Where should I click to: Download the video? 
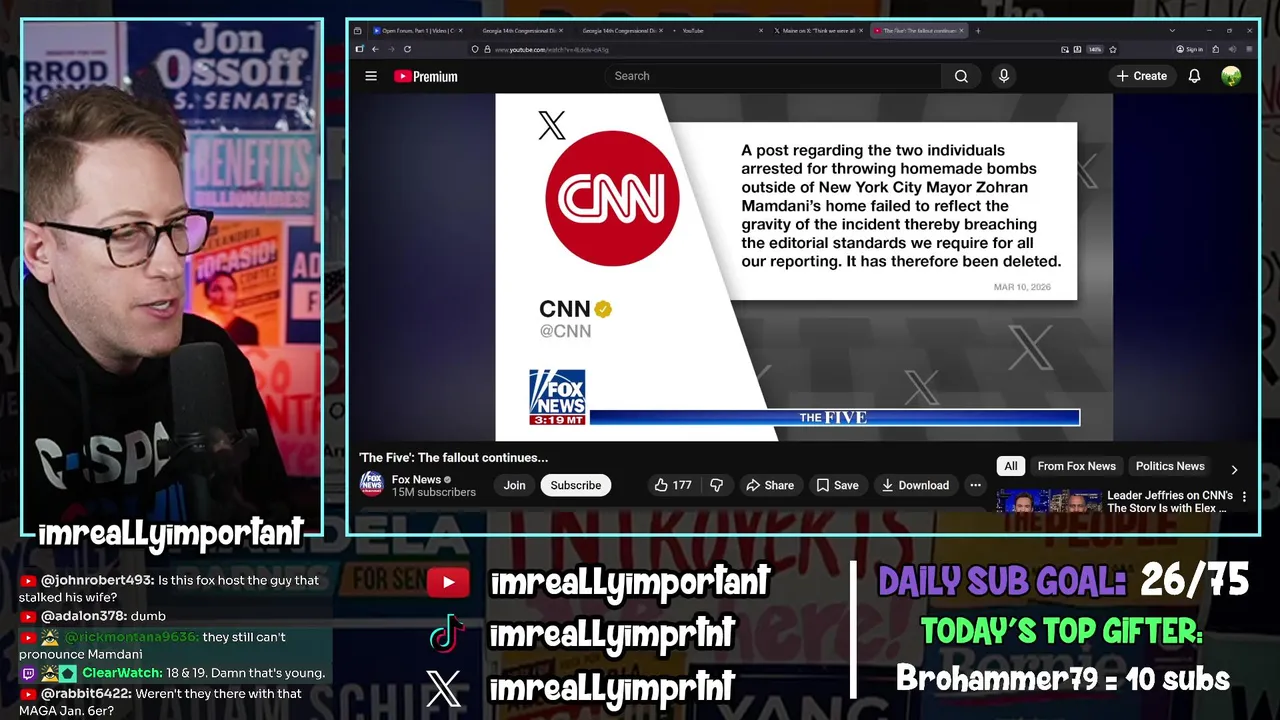point(915,485)
